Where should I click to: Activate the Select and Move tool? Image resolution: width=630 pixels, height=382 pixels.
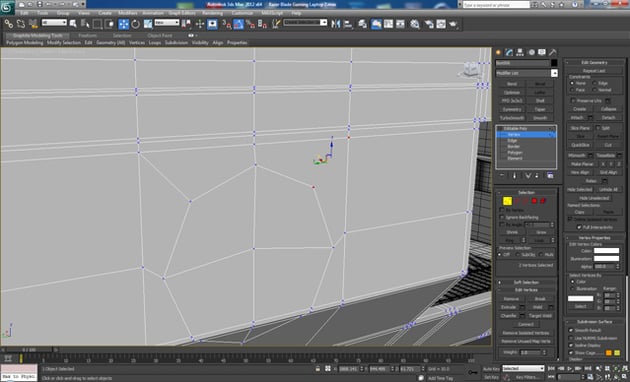coord(124,24)
